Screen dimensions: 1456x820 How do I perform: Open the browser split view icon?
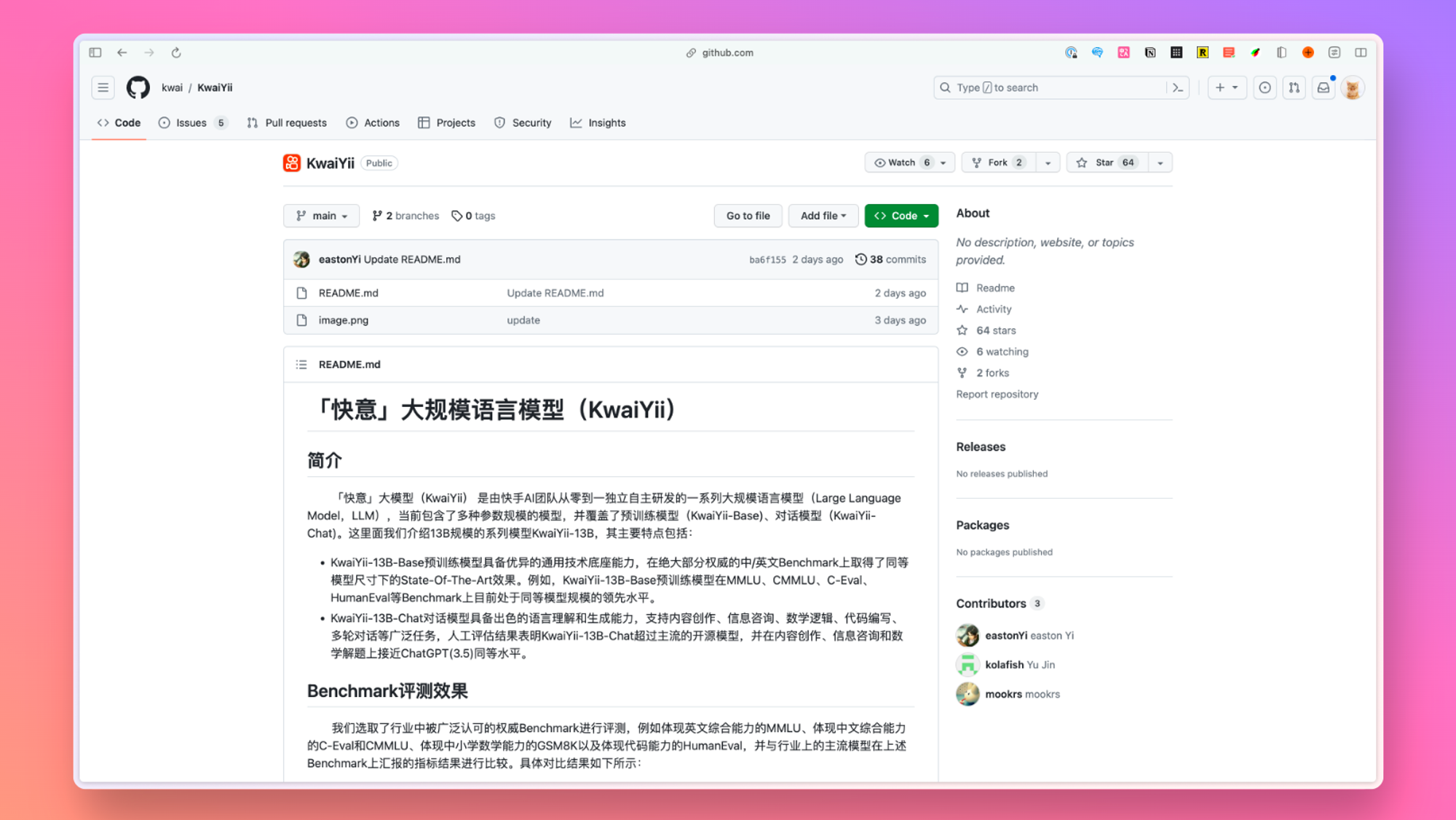1361,52
